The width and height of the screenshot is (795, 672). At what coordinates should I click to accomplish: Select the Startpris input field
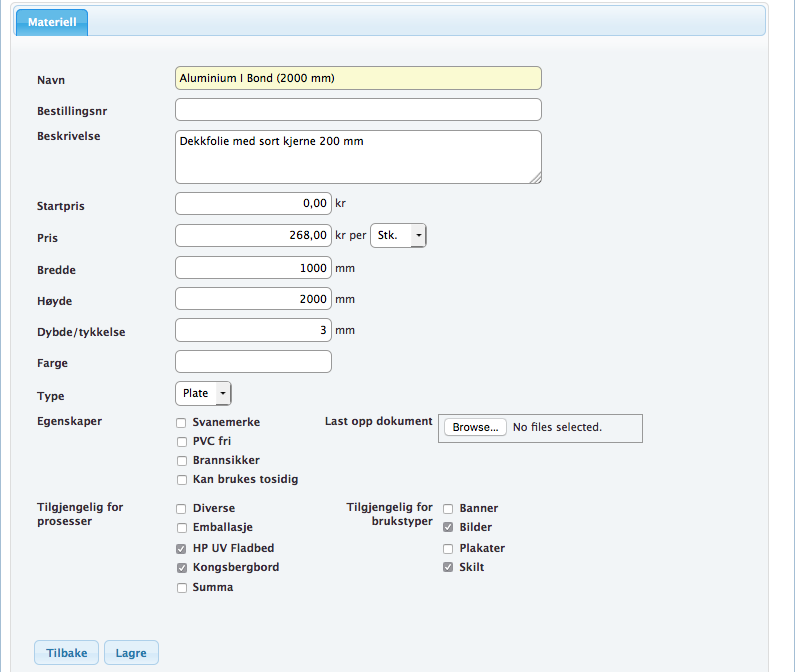pyautogui.click(x=253, y=203)
